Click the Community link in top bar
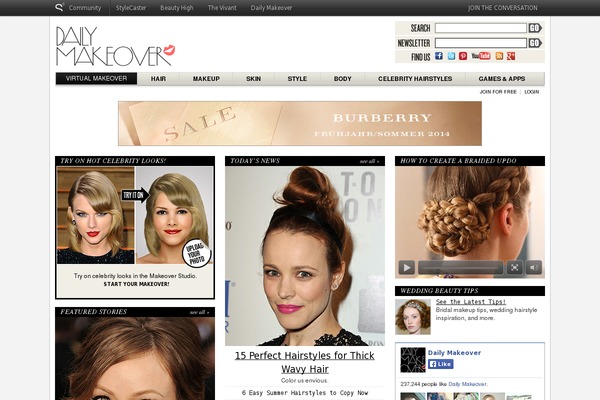This screenshot has height=400, width=600. point(85,8)
